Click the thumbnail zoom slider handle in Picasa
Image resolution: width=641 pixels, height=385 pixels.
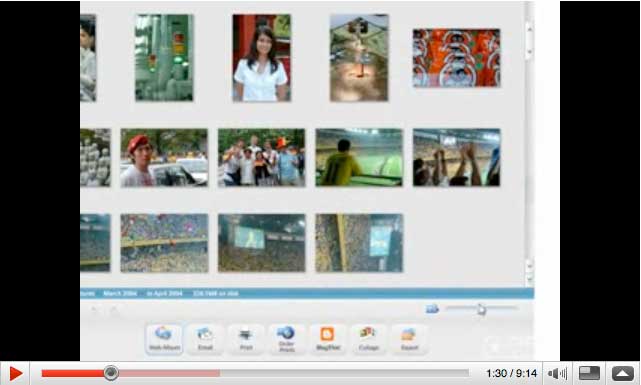[x=481, y=309]
